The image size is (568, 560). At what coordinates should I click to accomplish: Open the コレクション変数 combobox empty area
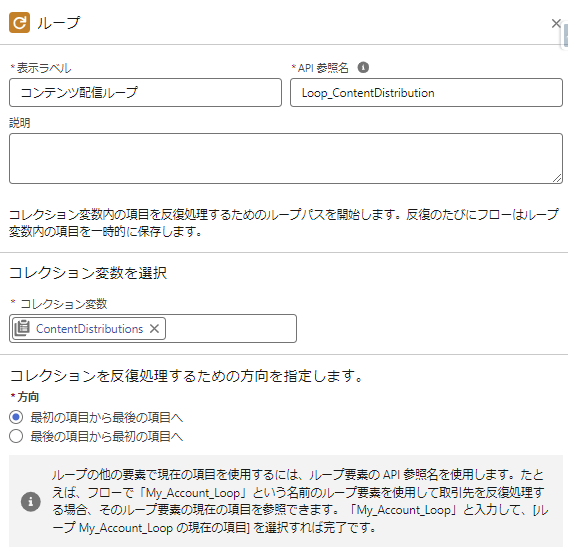click(231, 329)
